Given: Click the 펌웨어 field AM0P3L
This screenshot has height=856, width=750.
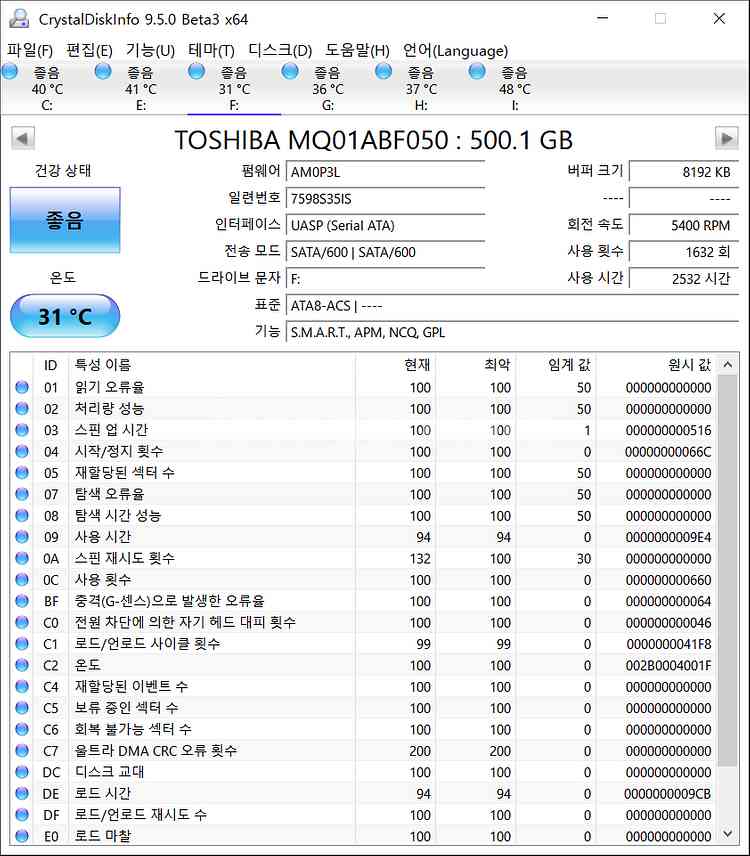Looking at the screenshot, I should [385, 172].
